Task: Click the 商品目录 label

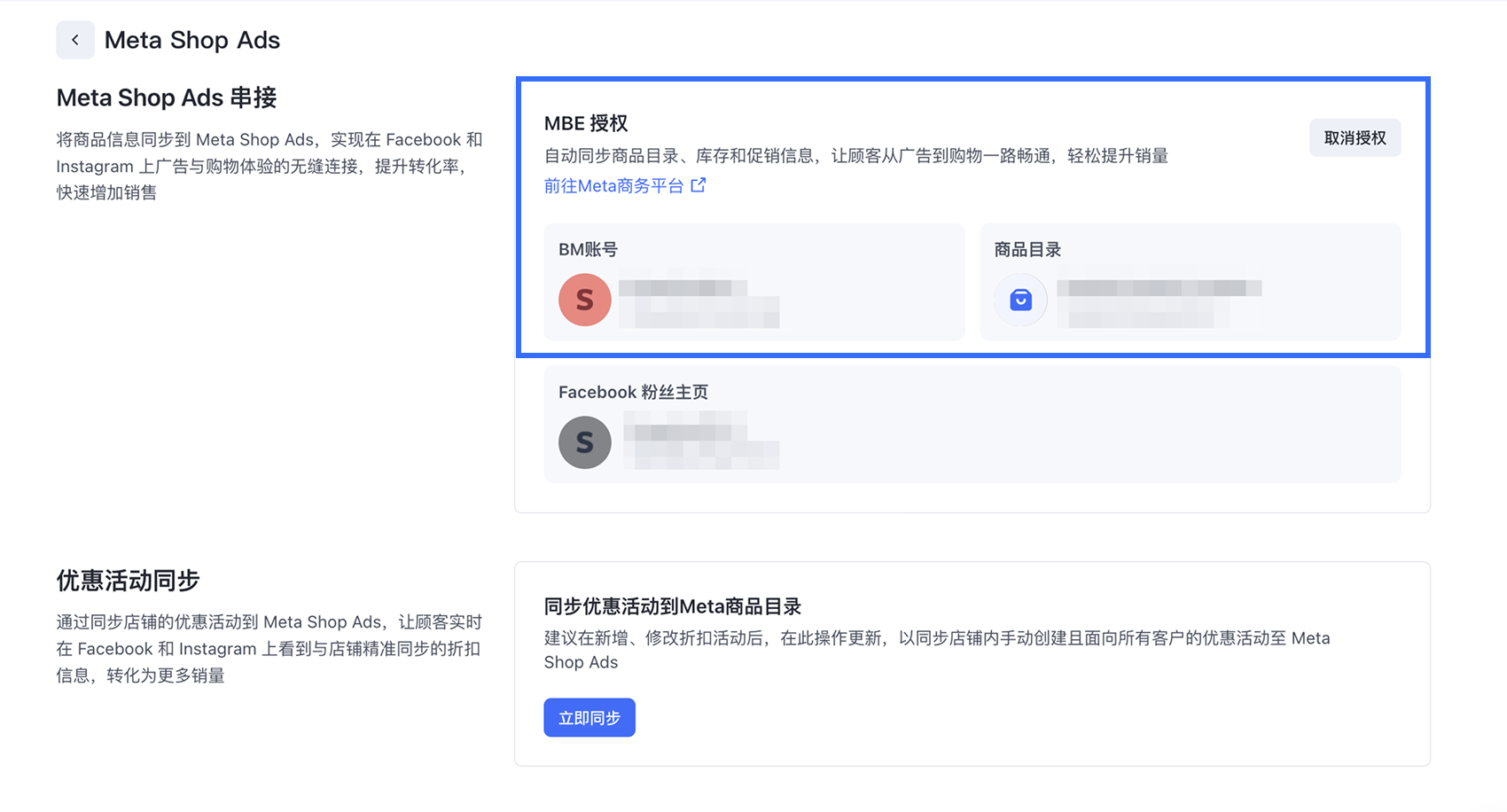Action: coord(1027,249)
